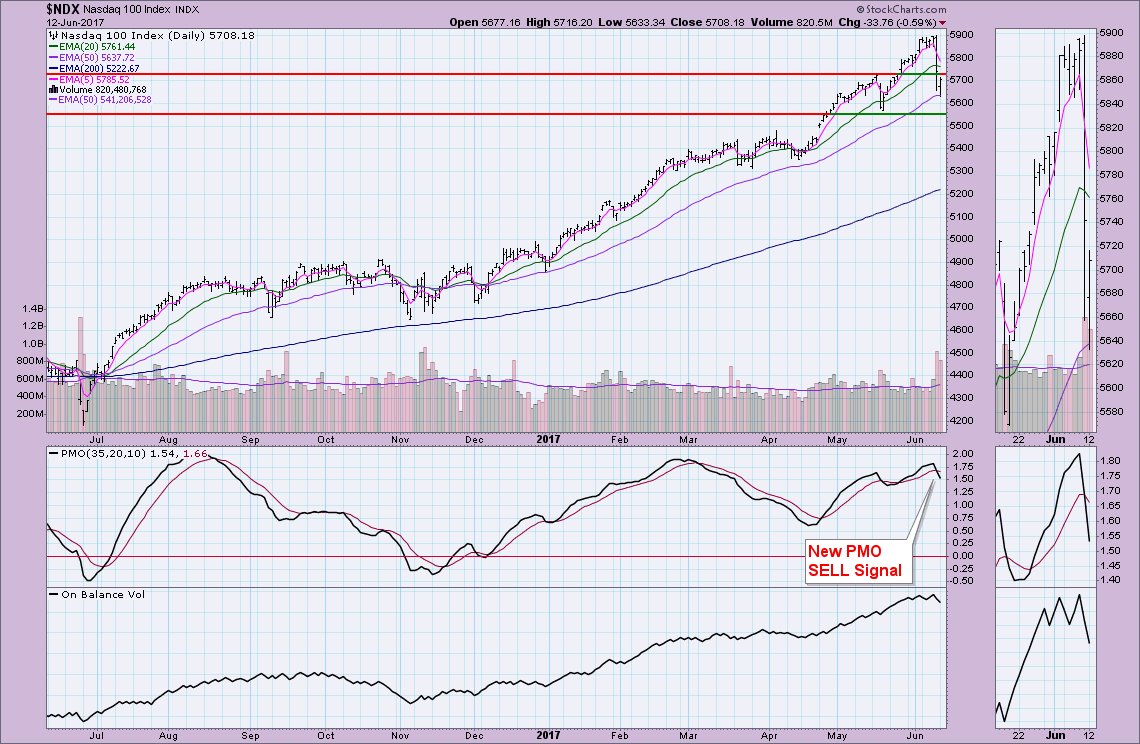Click the Nov label below the price panel
Screen dimensions: 1140x744
pyautogui.click(x=400, y=439)
